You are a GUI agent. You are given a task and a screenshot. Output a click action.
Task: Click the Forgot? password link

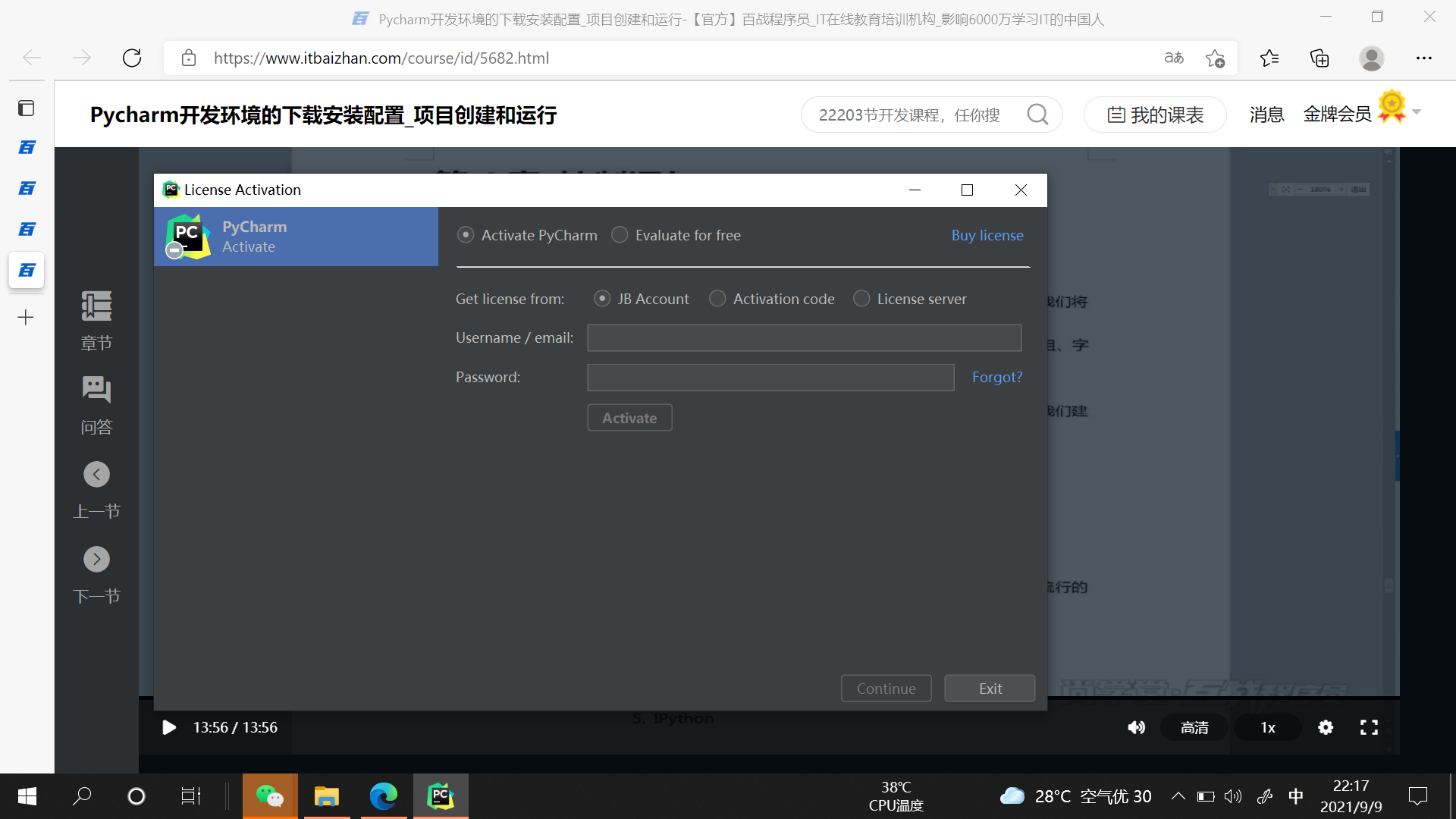[997, 377]
